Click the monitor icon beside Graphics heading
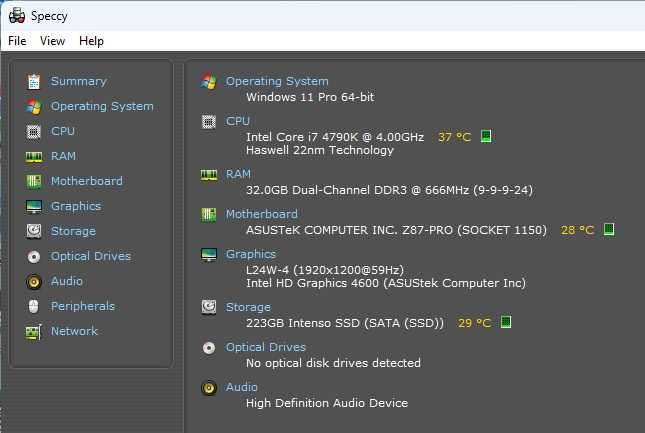The image size is (645, 433). pyautogui.click(x=209, y=255)
